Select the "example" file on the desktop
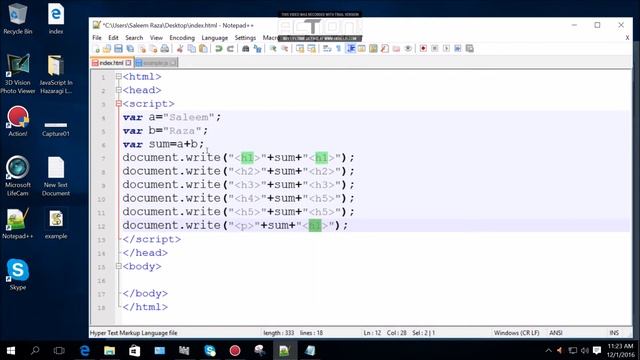This screenshot has width=640, height=360. click(x=56, y=224)
